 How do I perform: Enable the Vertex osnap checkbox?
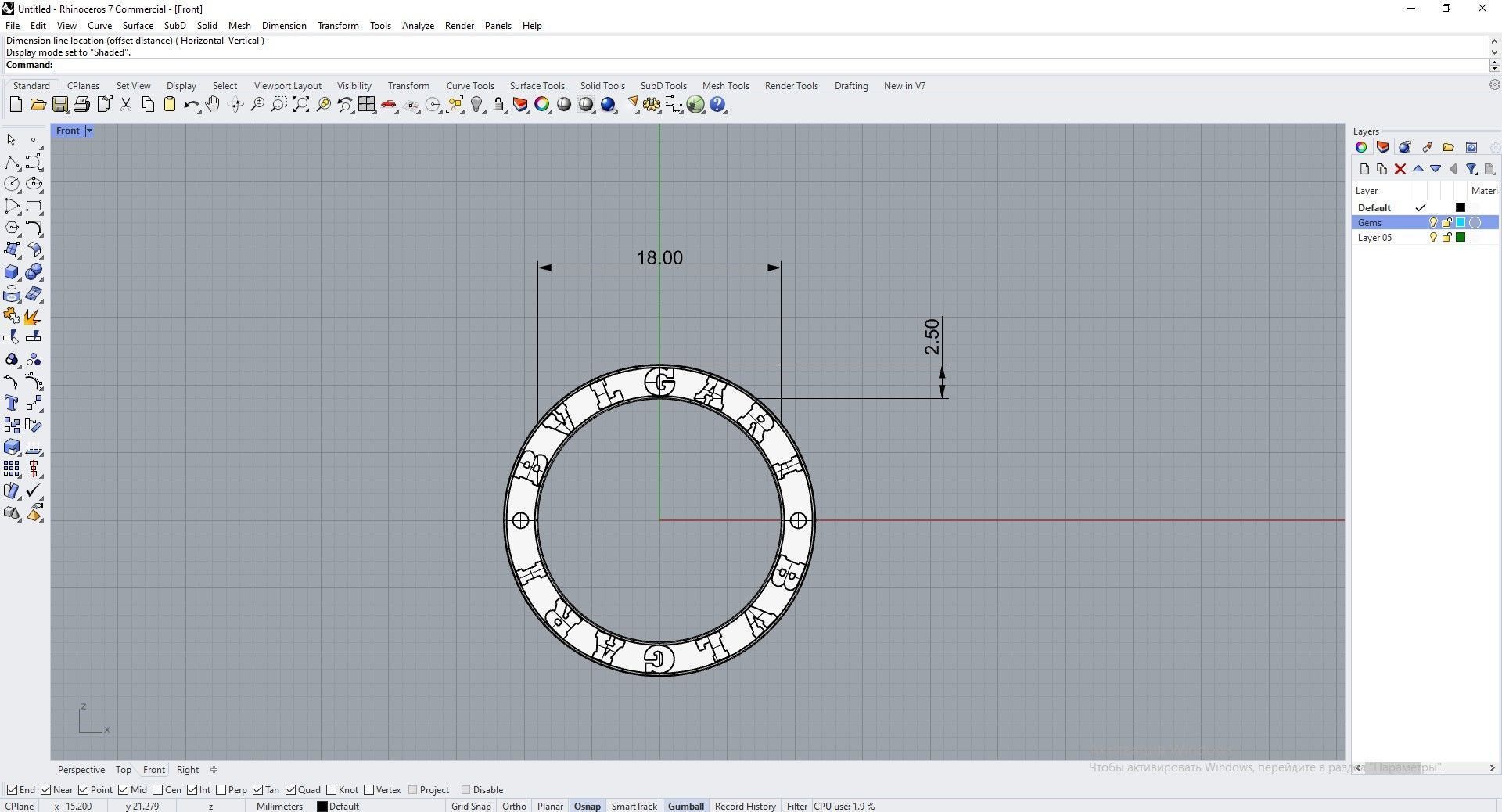(x=368, y=790)
